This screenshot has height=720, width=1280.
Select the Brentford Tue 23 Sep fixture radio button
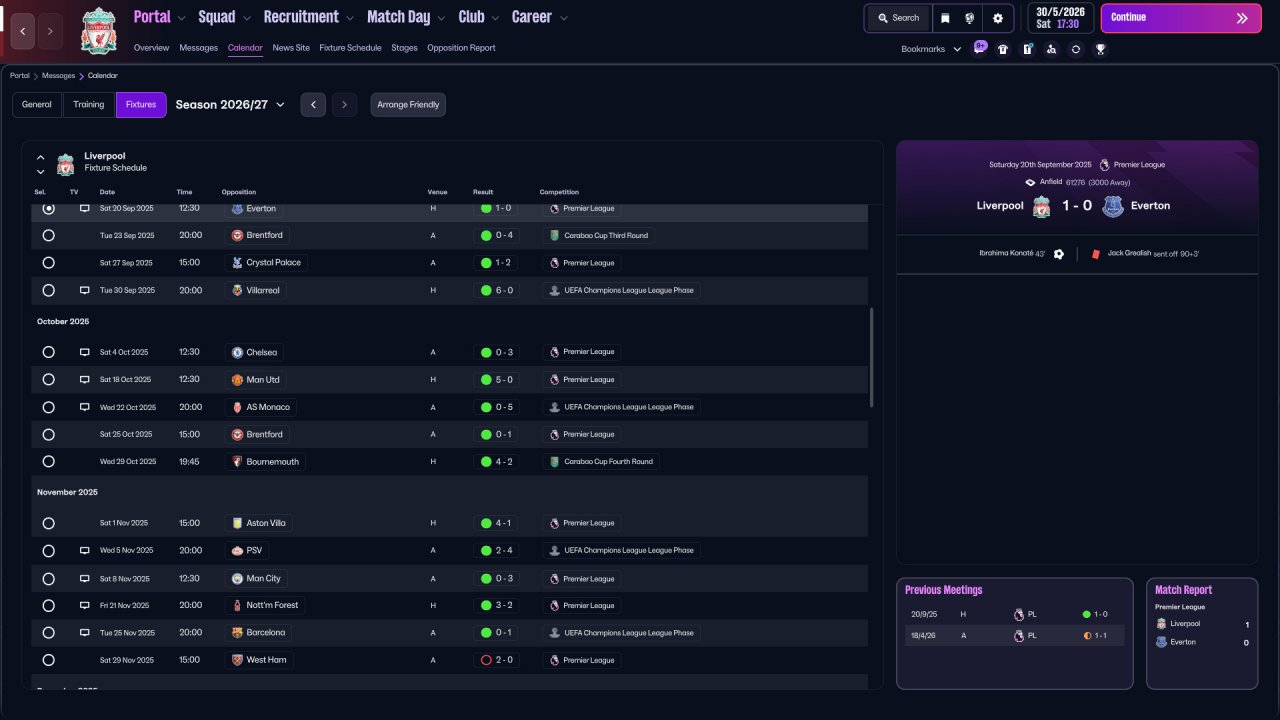(48, 236)
